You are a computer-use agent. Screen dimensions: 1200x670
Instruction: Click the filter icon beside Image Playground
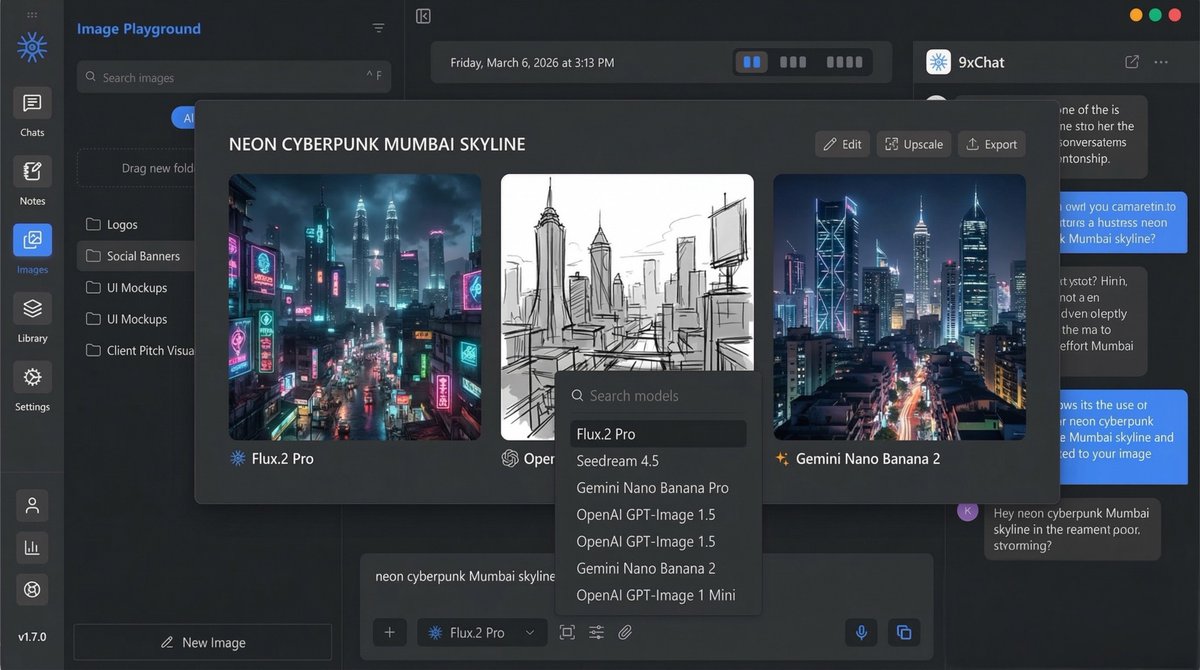378,29
